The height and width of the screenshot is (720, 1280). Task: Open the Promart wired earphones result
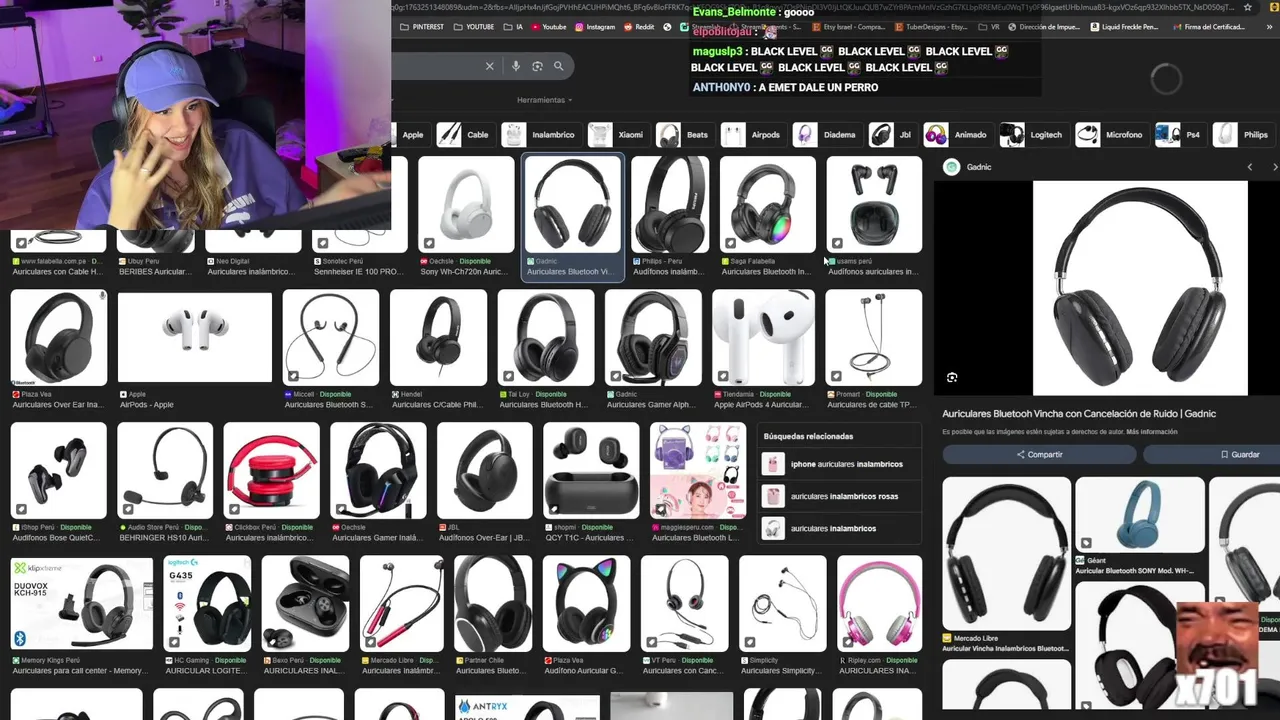tap(874, 338)
